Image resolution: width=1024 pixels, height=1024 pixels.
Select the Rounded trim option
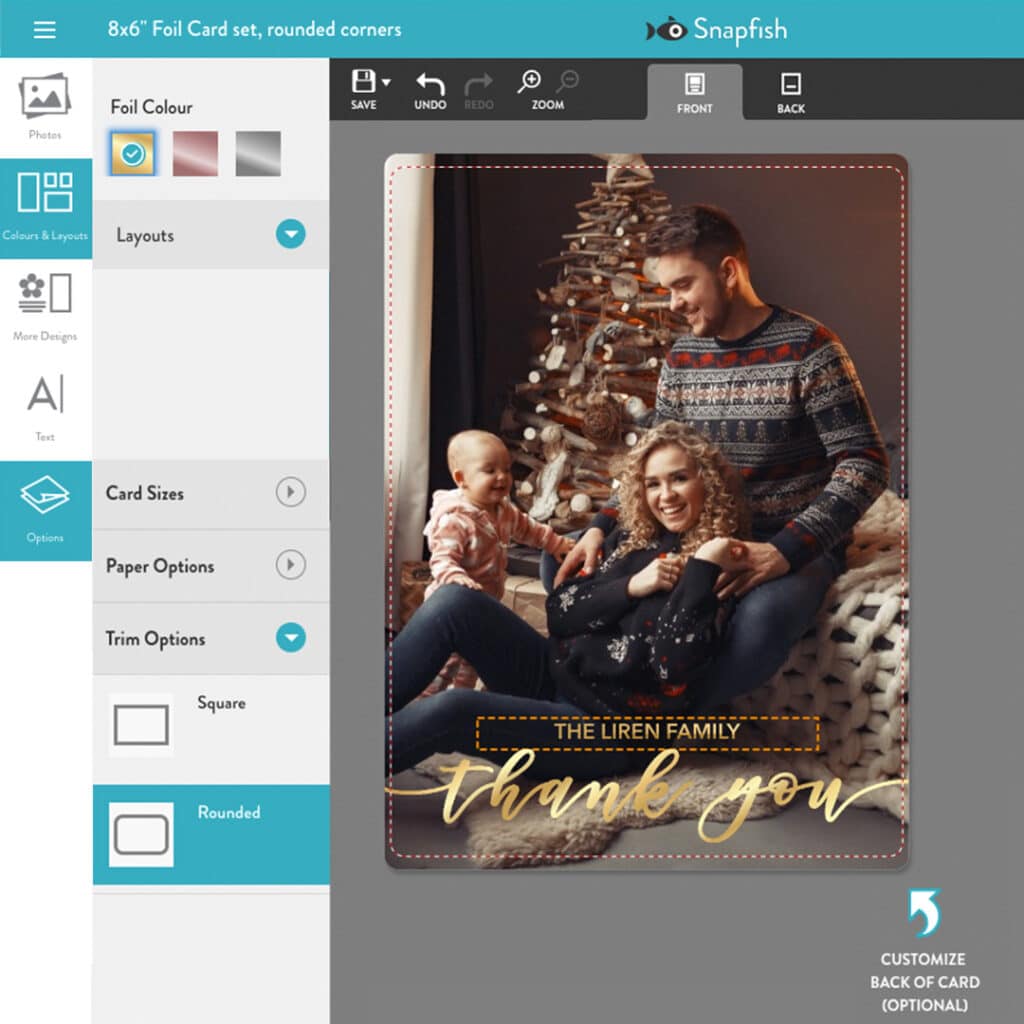(141, 835)
